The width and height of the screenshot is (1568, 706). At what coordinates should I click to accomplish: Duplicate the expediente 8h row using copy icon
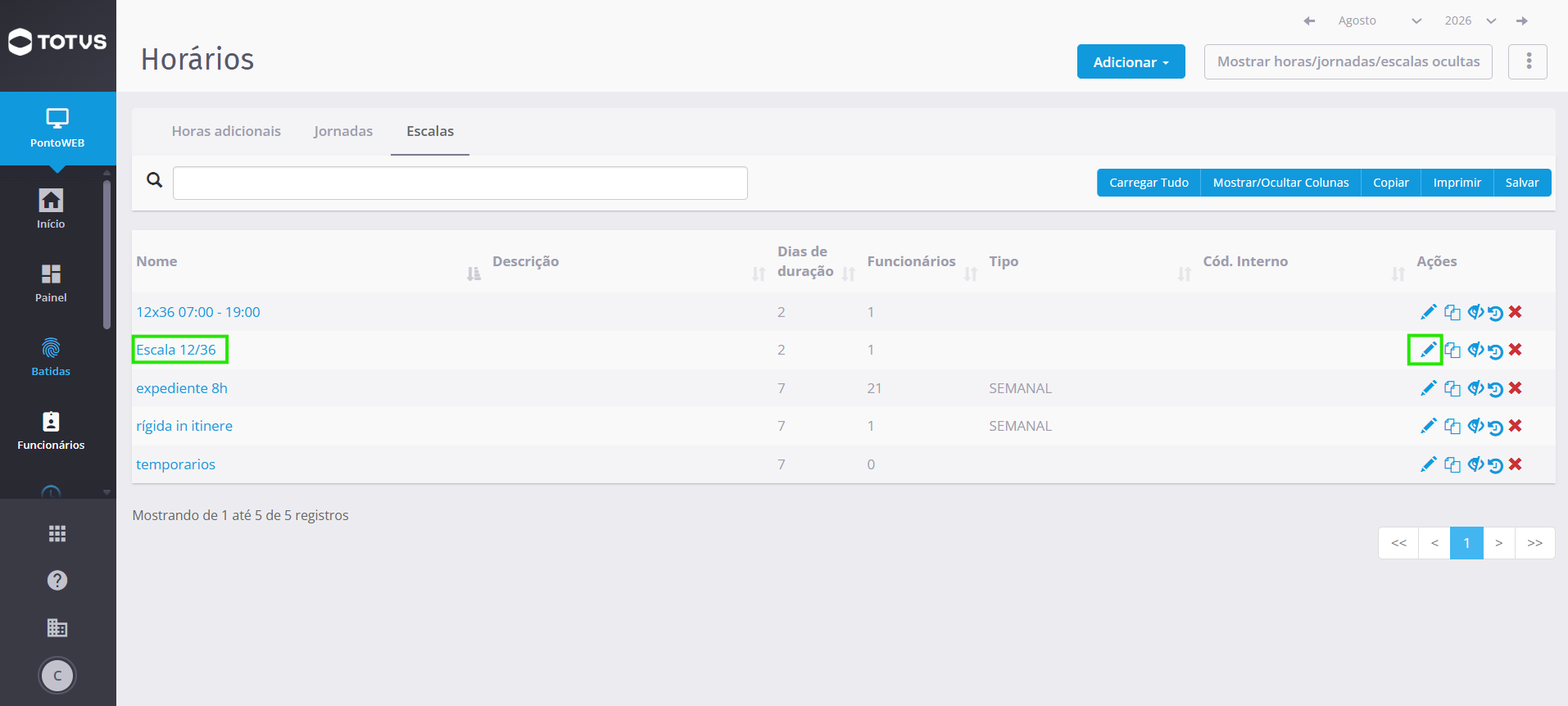tap(1452, 388)
